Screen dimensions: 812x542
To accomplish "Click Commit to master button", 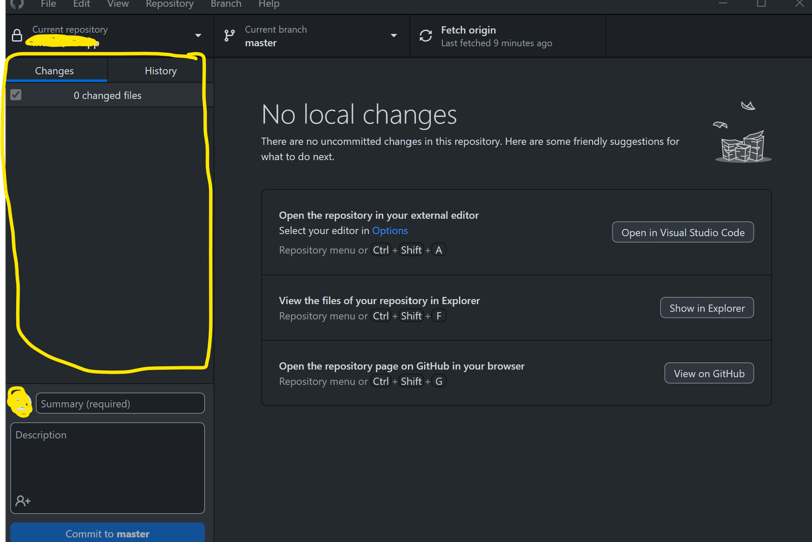I will click(107, 533).
